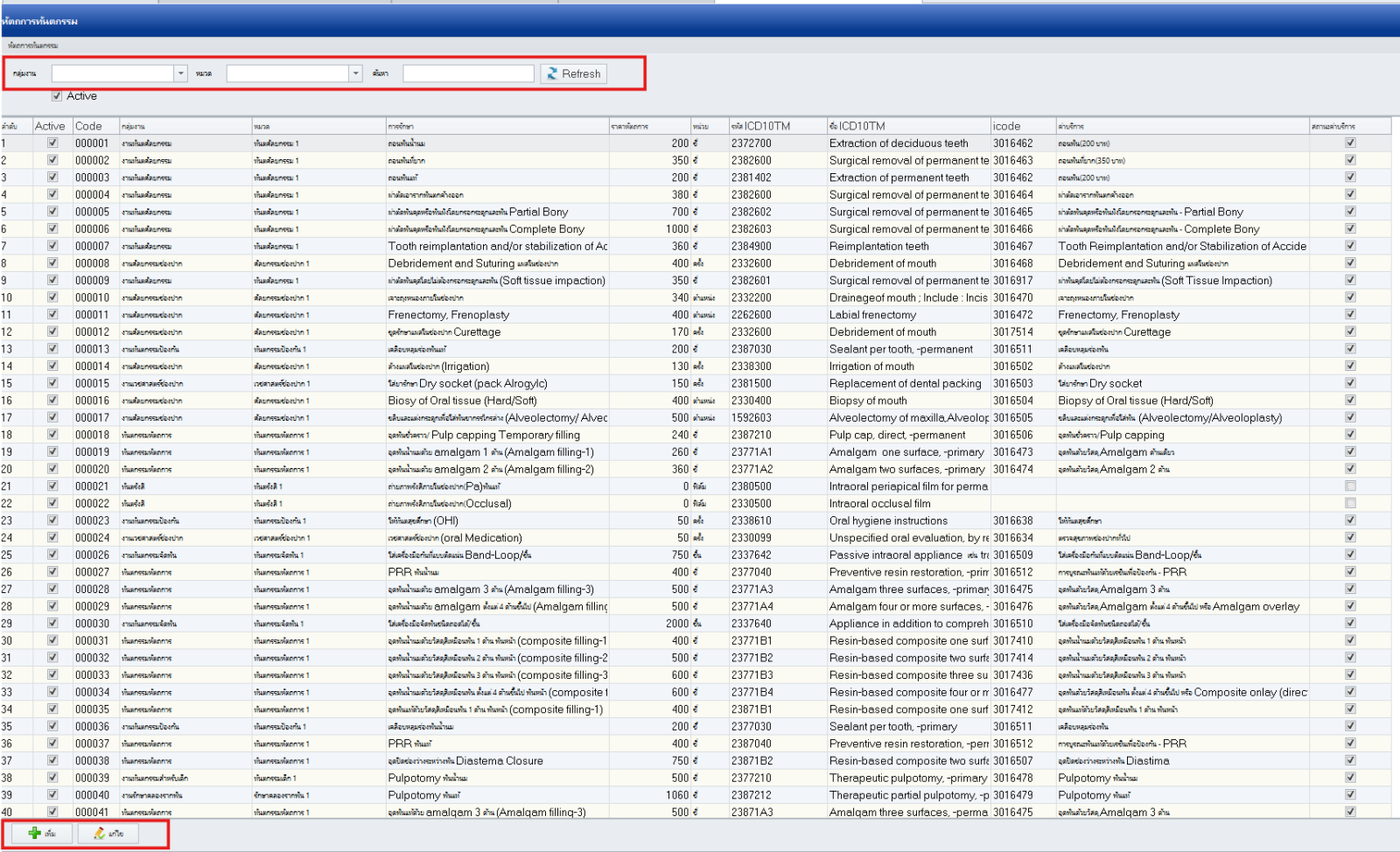
Task: Toggle service status box for row 000016
Action: coord(1351,400)
